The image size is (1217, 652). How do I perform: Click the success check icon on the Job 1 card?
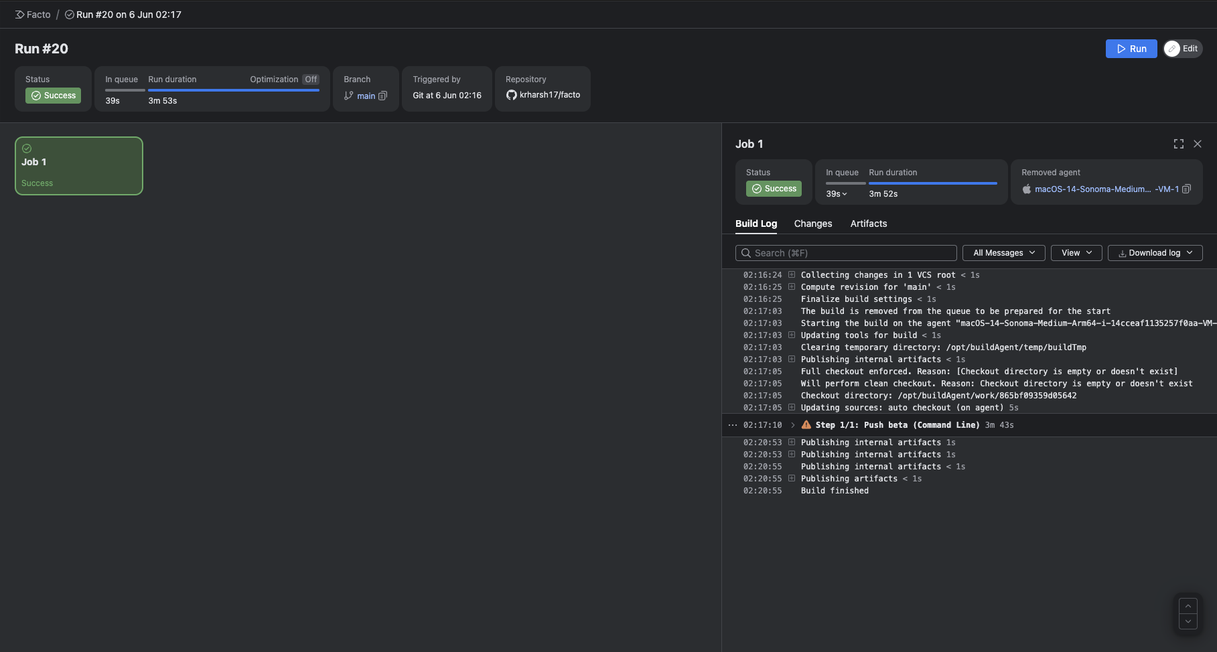27,148
